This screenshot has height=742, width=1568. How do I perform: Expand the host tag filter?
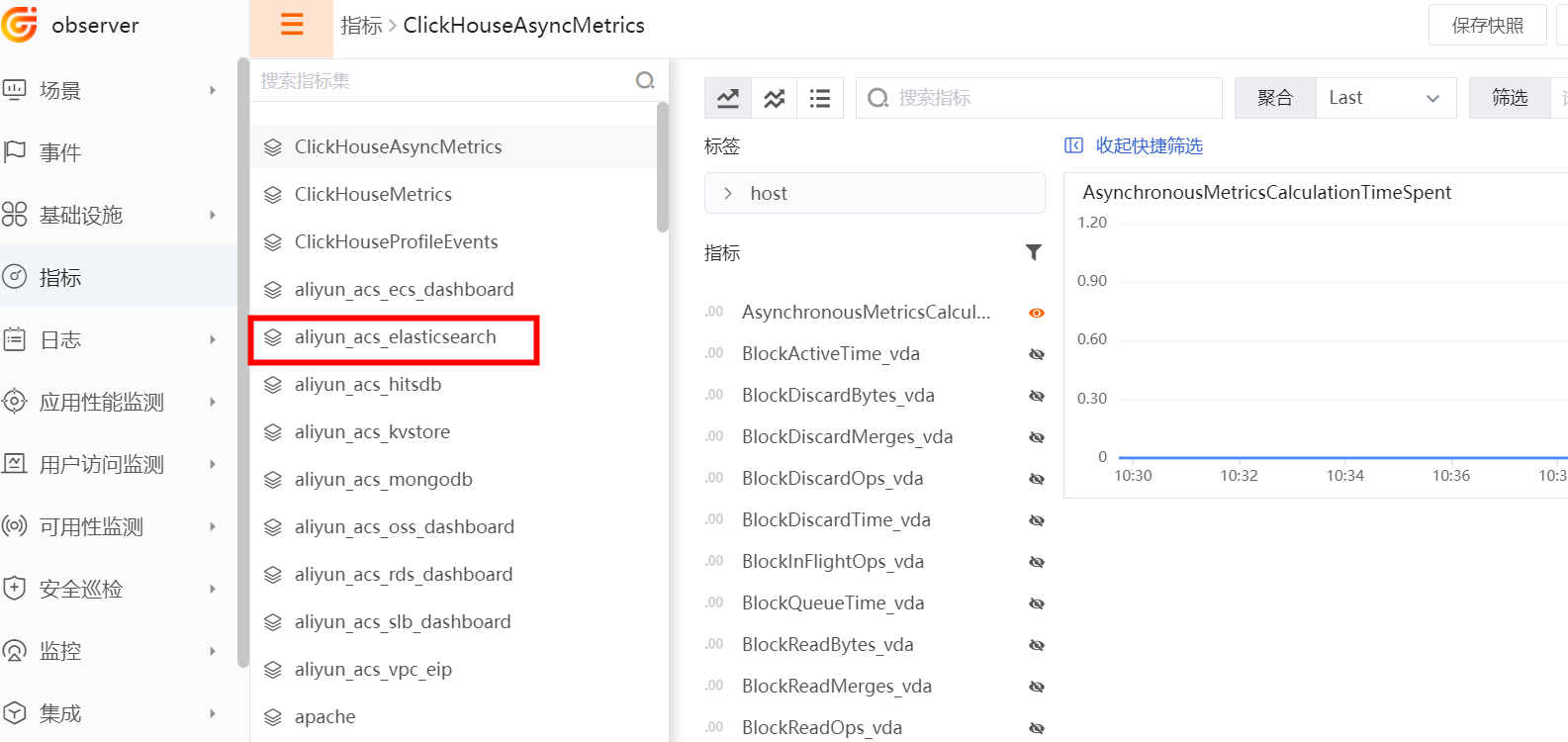pos(875,193)
